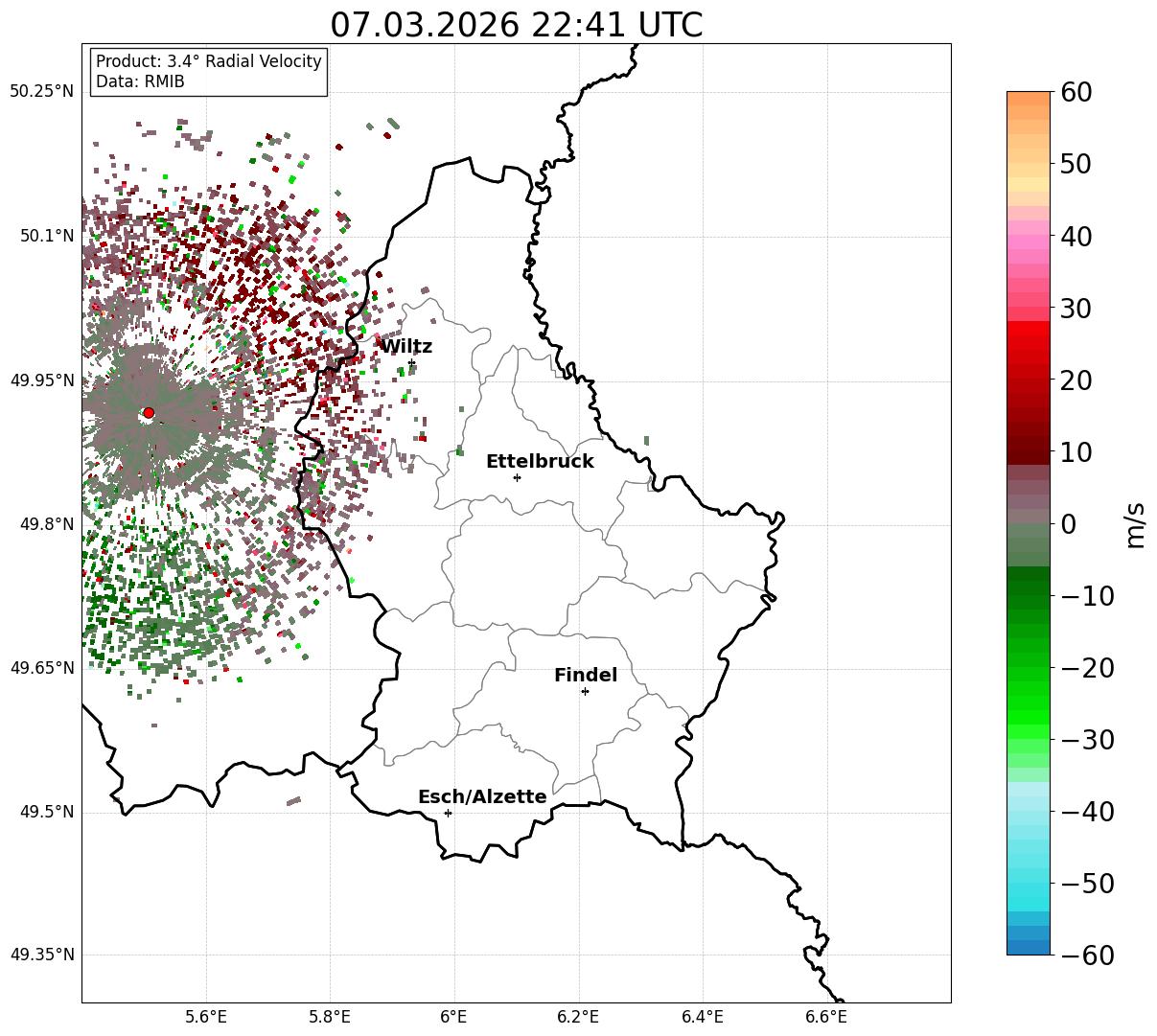Image resolution: width=1157 pixels, height=1036 pixels.
Task: Click the Esch/Alzette city label
Action: [482, 796]
